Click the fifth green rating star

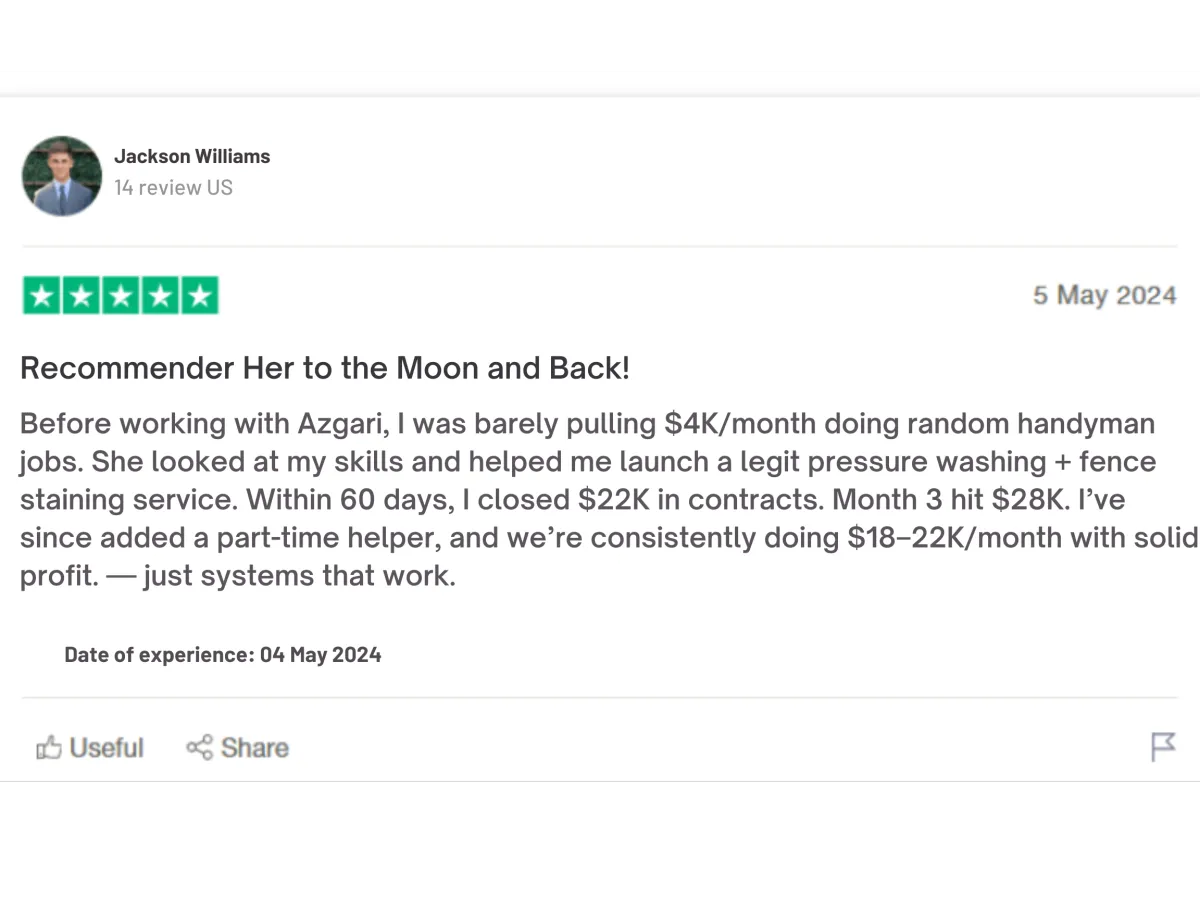(x=199, y=296)
